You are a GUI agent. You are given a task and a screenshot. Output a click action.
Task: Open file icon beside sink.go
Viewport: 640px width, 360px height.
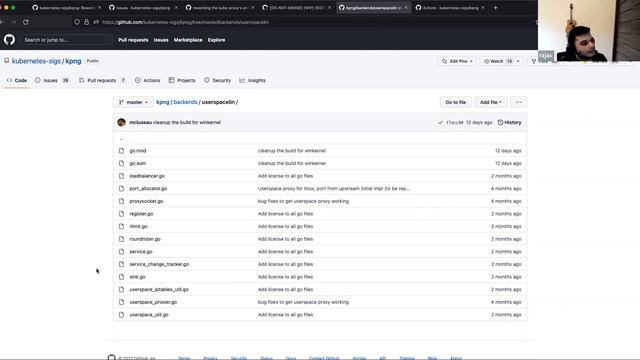pyautogui.click(x=121, y=277)
